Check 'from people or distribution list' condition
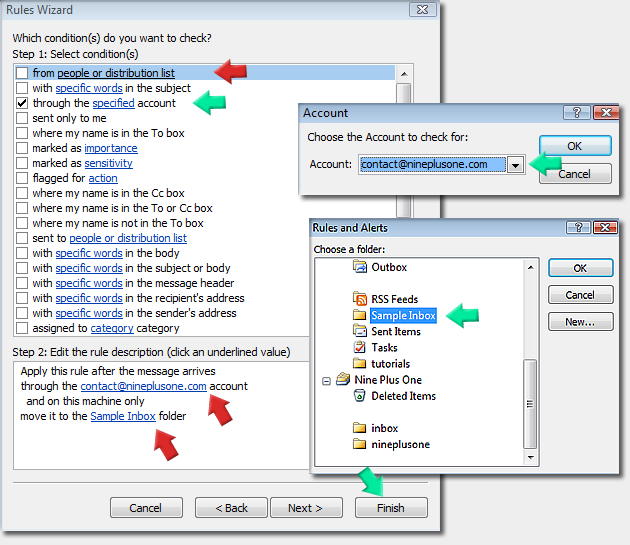630x545 pixels. click(x=22, y=73)
